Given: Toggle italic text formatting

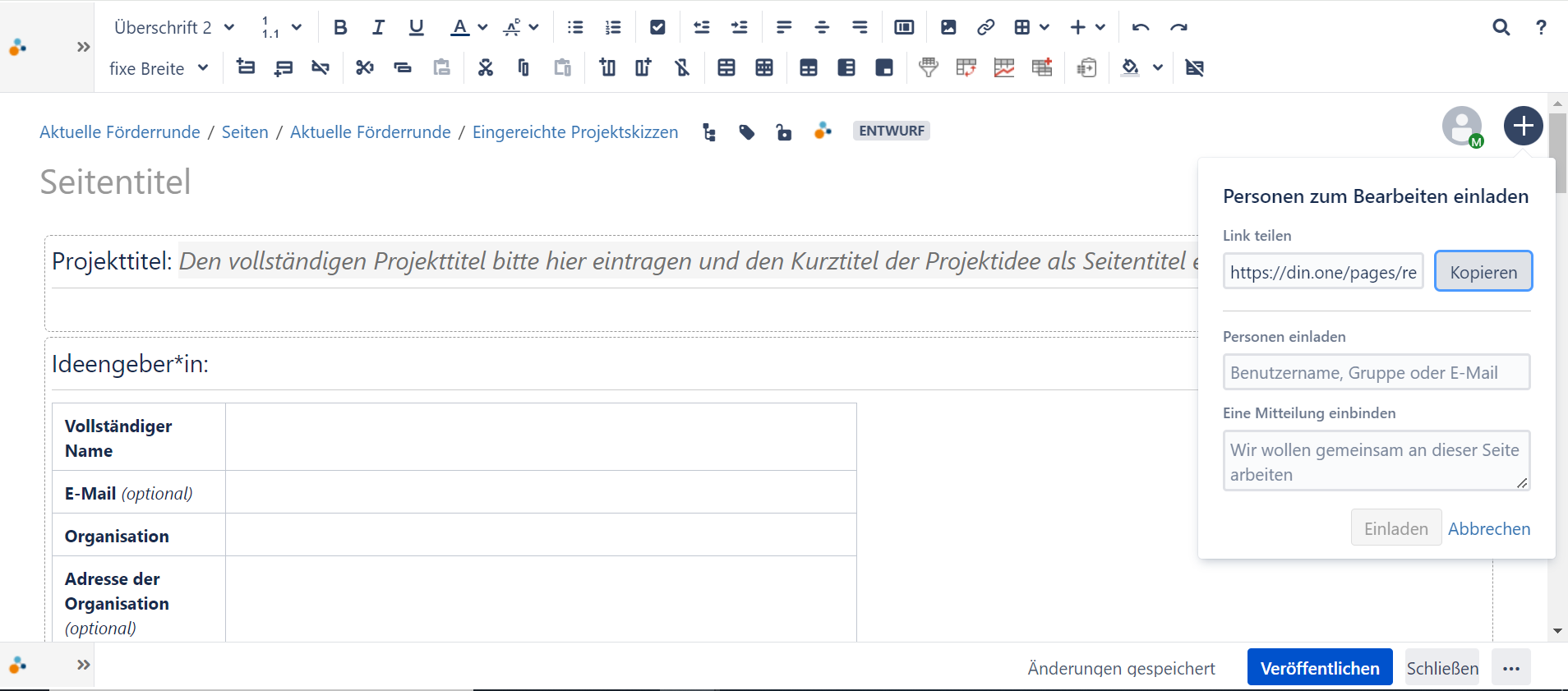Looking at the screenshot, I should point(378,27).
